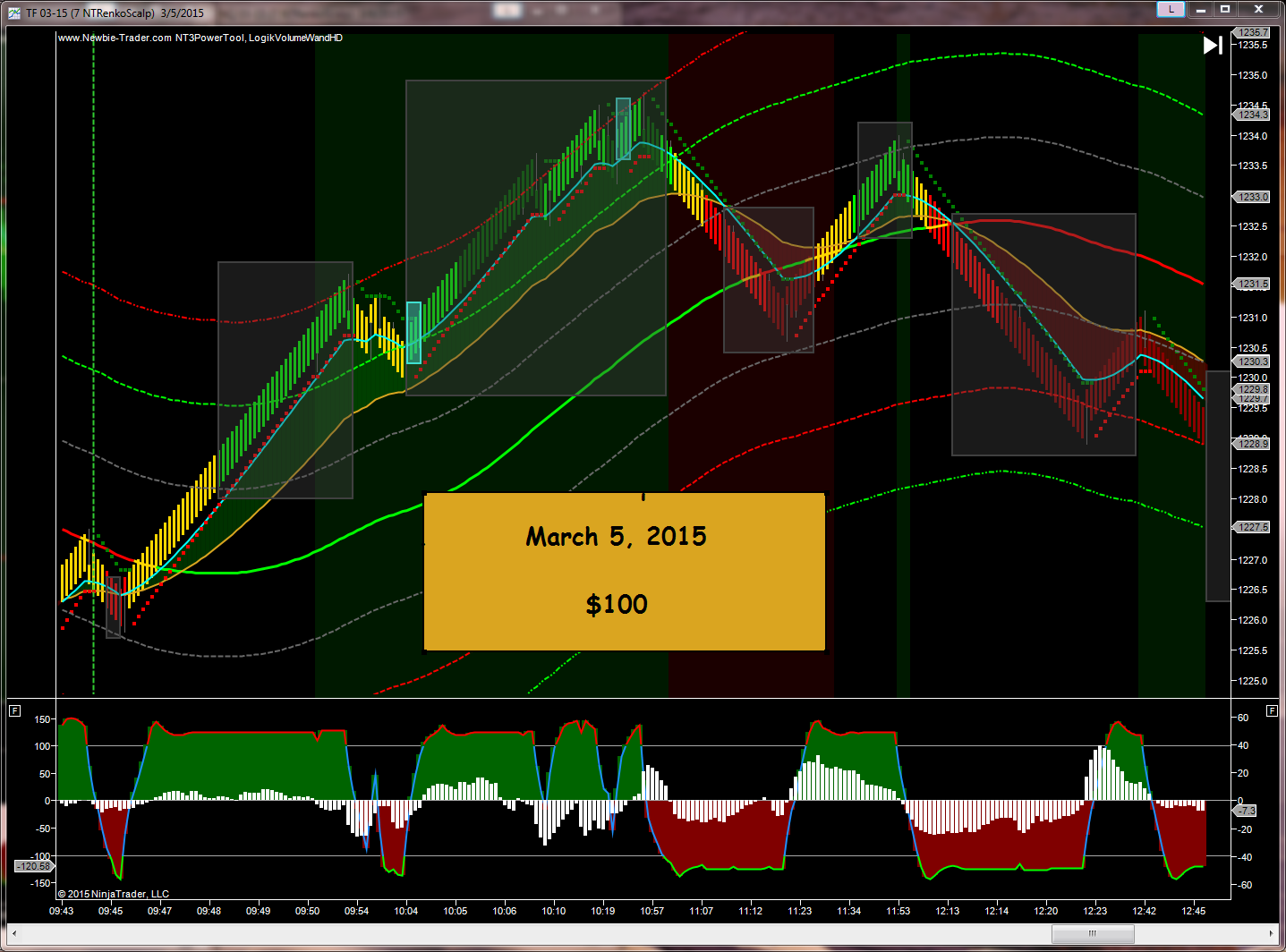The height and width of the screenshot is (952, 1286).
Task: Click the horizontal scrollbar right arrow
Action: [x=1272, y=933]
